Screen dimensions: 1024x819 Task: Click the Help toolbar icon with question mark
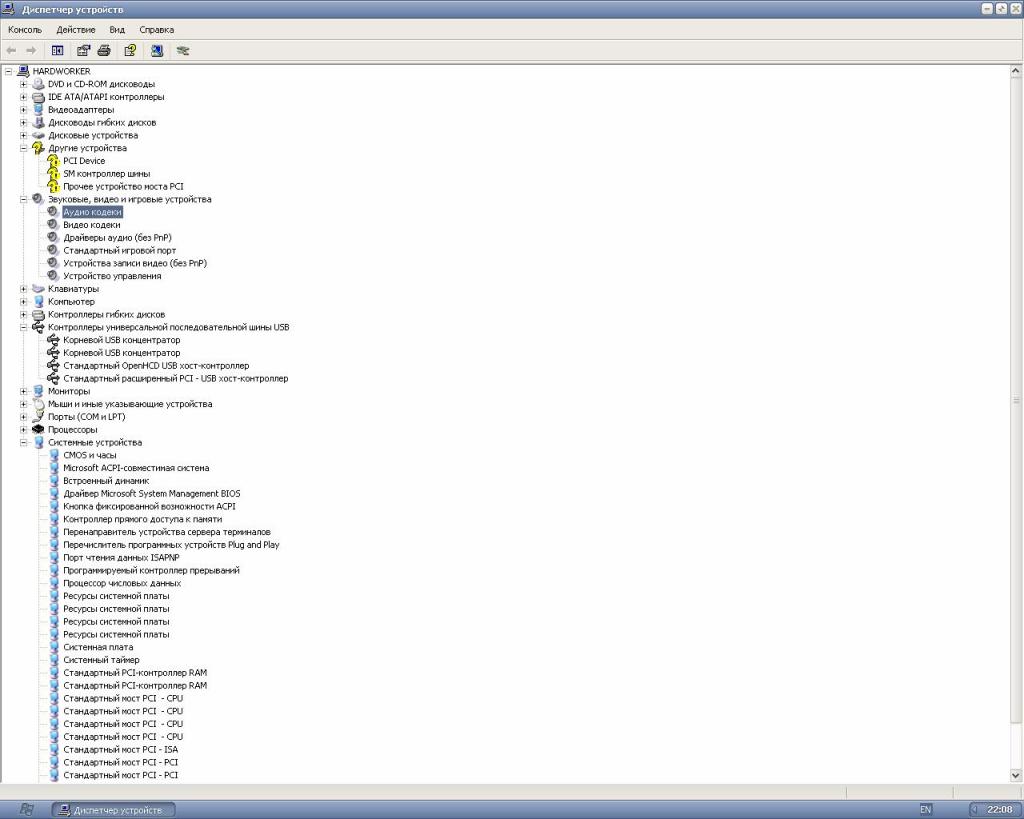(130, 50)
